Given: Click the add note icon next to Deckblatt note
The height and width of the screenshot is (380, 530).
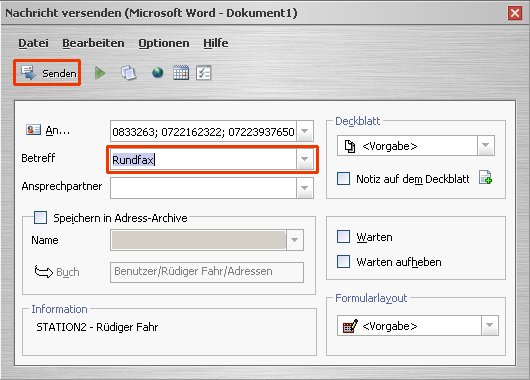Looking at the screenshot, I should pyautogui.click(x=485, y=177).
